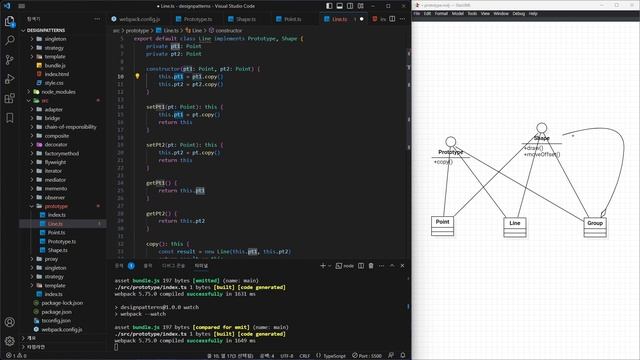Open Debug menu in StarUML window
The width and height of the screenshot is (640, 360).
[518, 13]
